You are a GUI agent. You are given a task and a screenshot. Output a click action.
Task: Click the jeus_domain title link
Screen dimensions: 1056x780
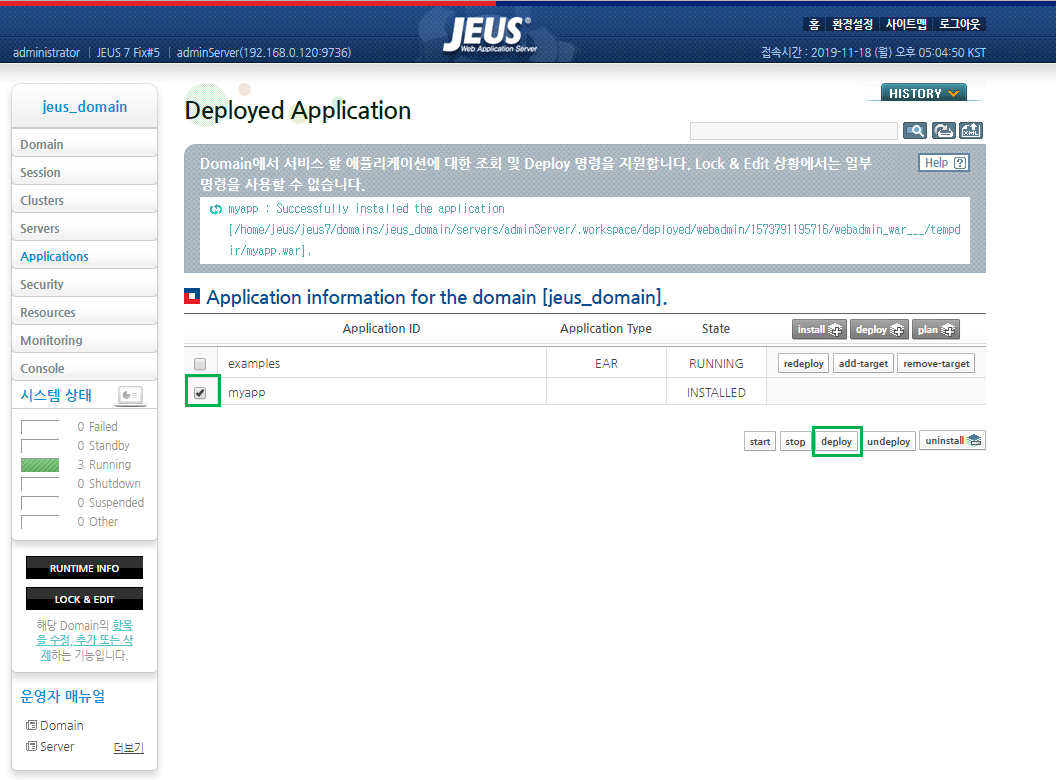[84, 106]
